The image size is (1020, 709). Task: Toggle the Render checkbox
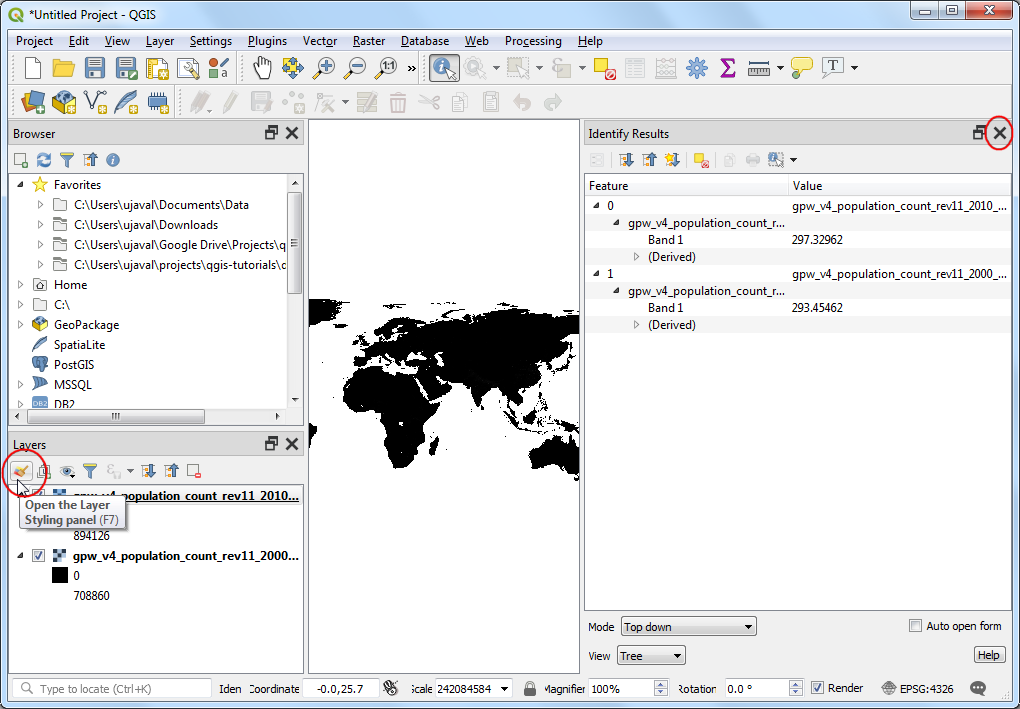tap(817, 688)
